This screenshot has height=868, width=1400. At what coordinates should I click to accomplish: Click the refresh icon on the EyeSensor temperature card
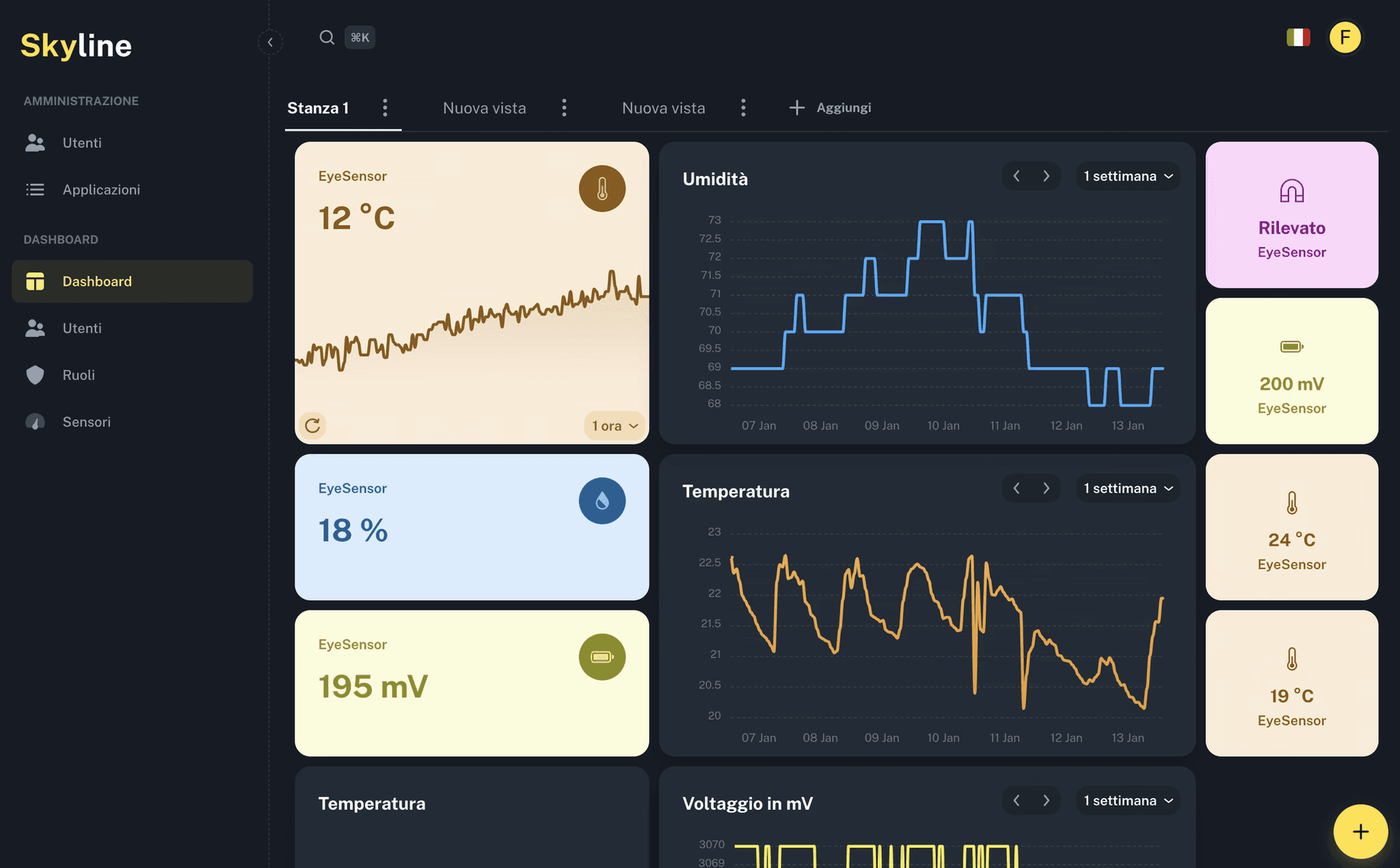[x=312, y=426]
